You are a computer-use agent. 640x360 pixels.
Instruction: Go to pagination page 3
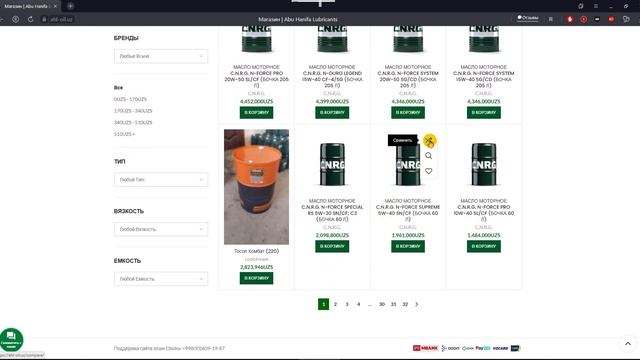(347, 304)
